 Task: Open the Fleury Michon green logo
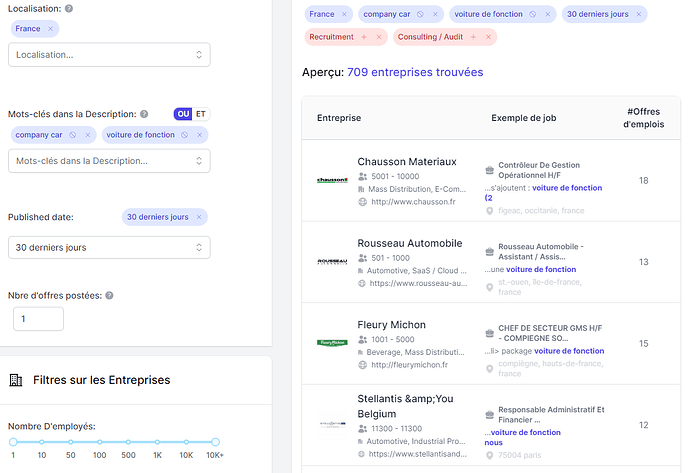pyautogui.click(x=332, y=343)
